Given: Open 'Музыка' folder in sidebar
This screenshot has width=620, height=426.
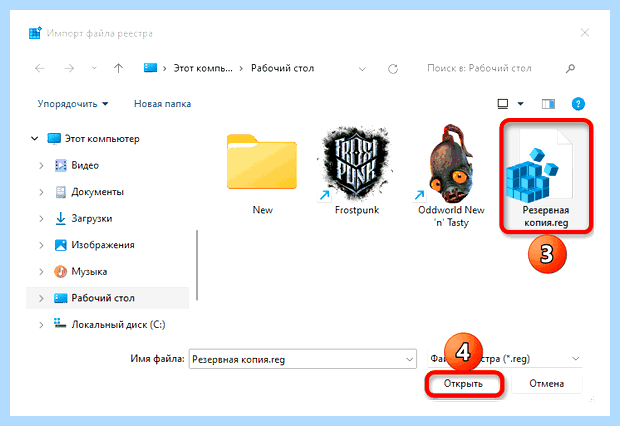Looking at the screenshot, I should pyautogui.click(x=81, y=271).
